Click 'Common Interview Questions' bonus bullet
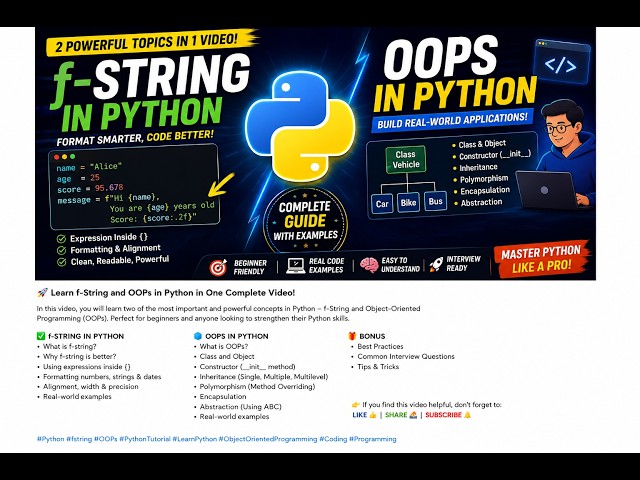The height and width of the screenshot is (480, 640). coord(406,356)
